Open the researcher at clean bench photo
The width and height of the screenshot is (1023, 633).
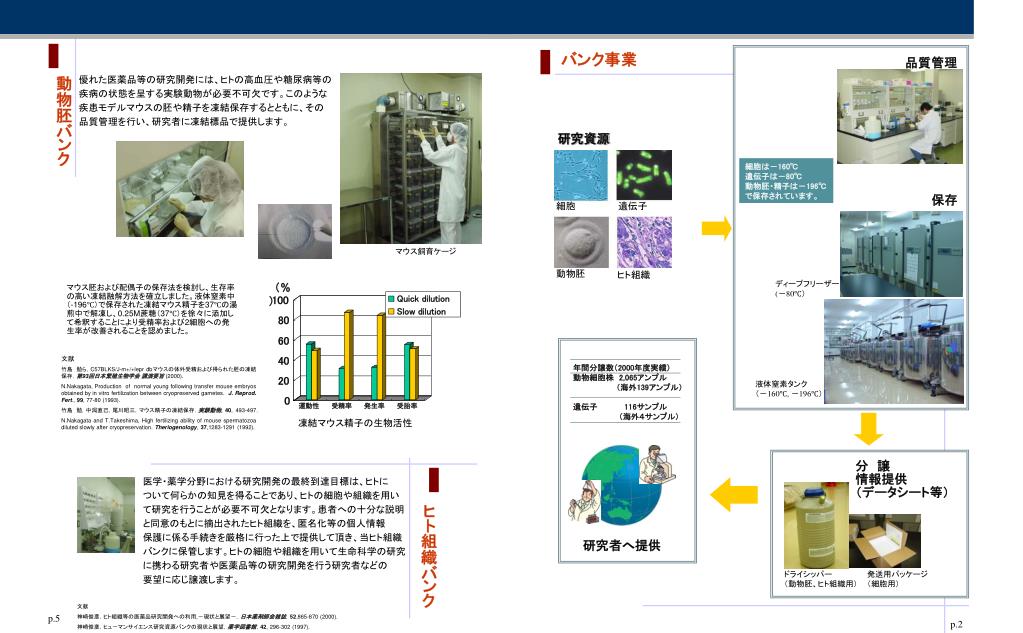pos(180,189)
